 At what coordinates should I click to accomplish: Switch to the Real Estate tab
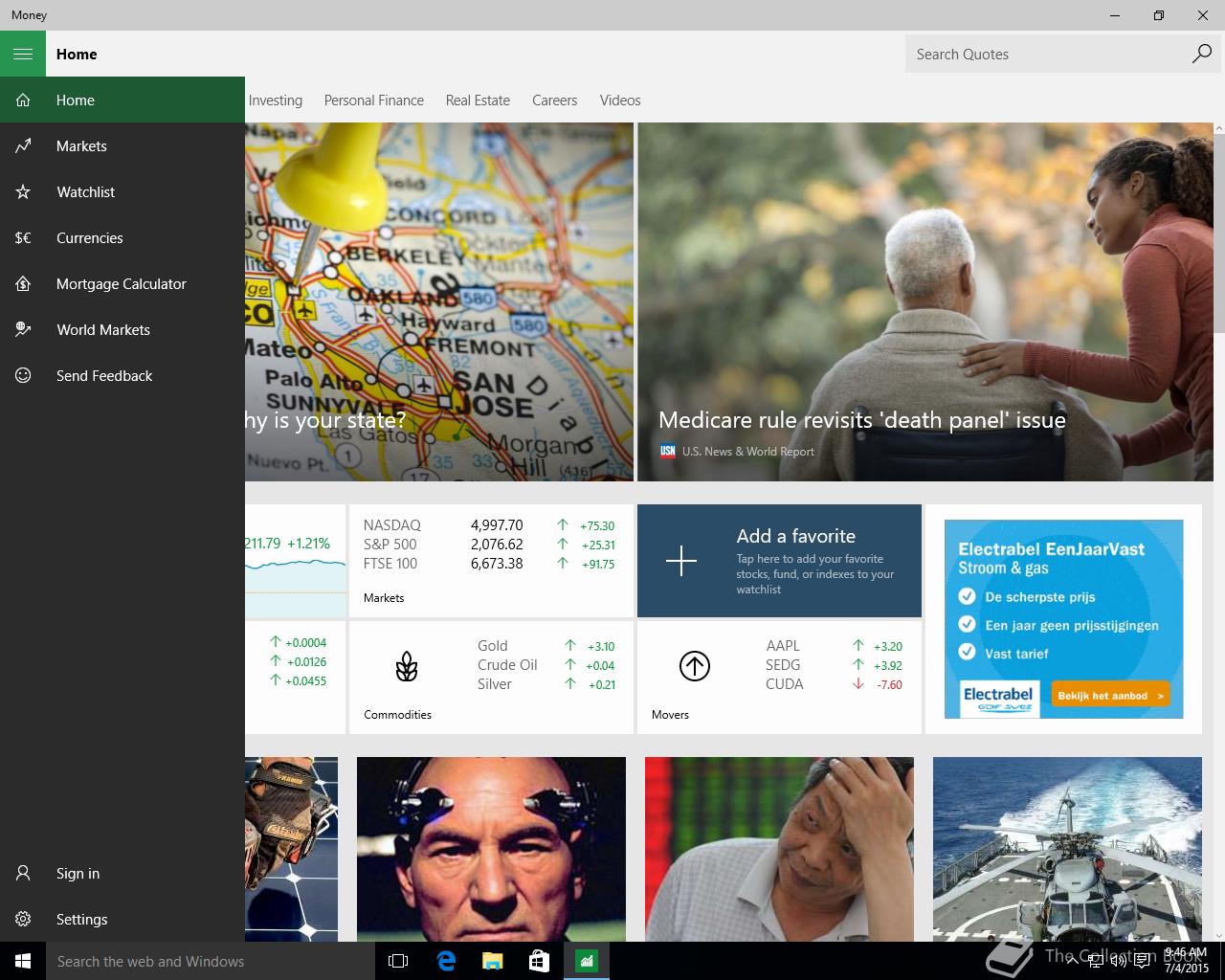point(478,100)
